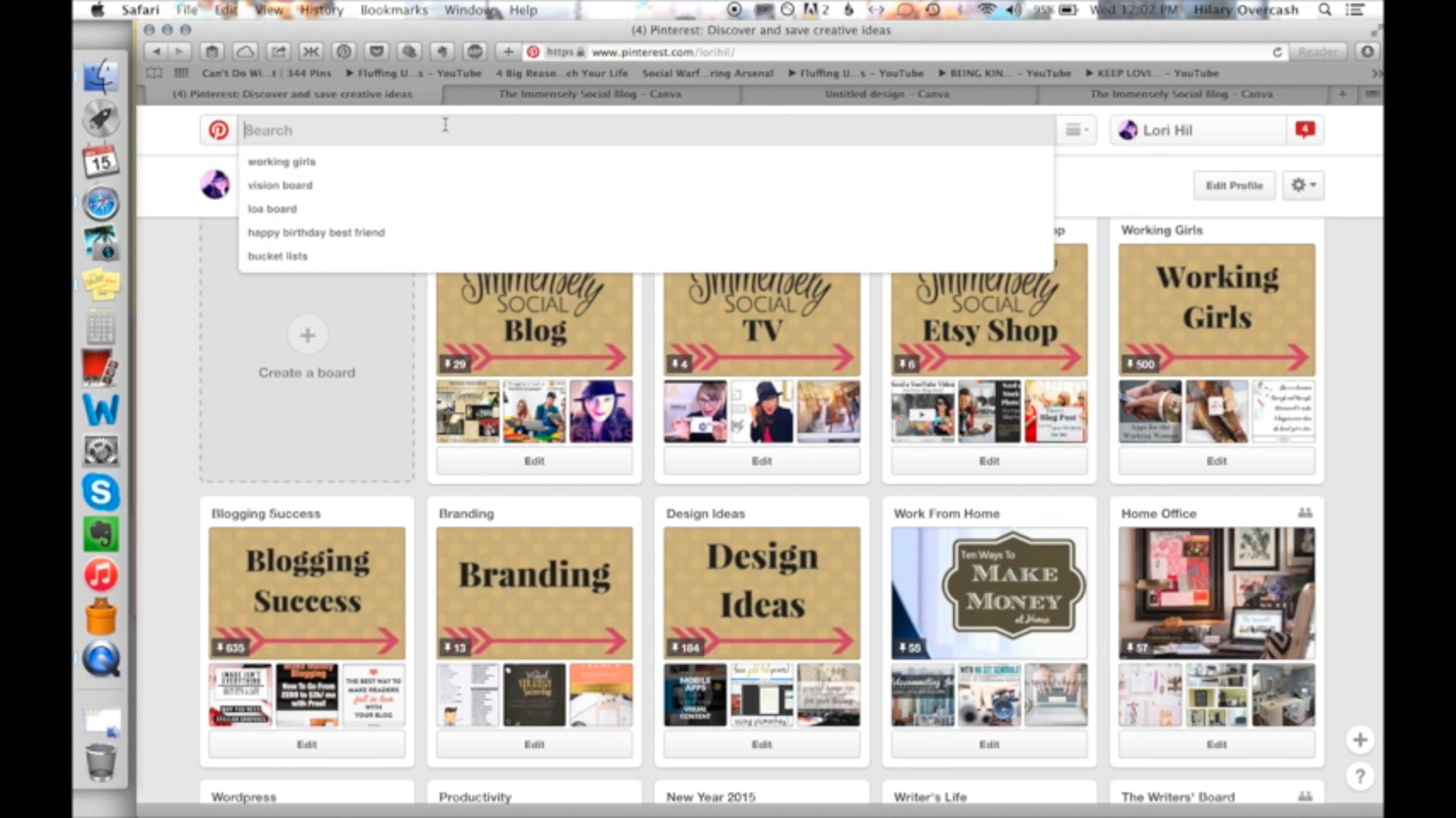Viewport: 1456px width, 818px height.
Task: Click the floating plus add-pin button
Action: pos(1360,740)
